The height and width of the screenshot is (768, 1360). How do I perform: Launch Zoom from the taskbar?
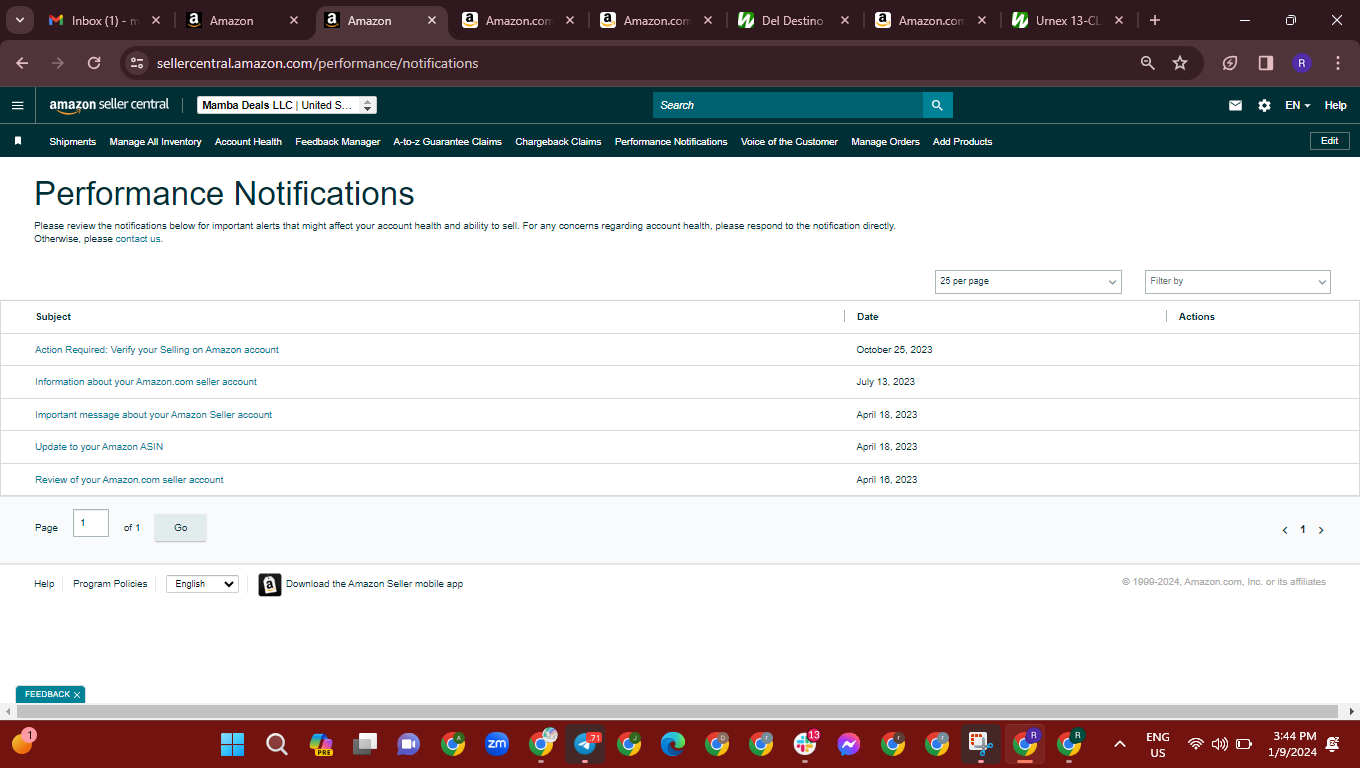(497, 744)
